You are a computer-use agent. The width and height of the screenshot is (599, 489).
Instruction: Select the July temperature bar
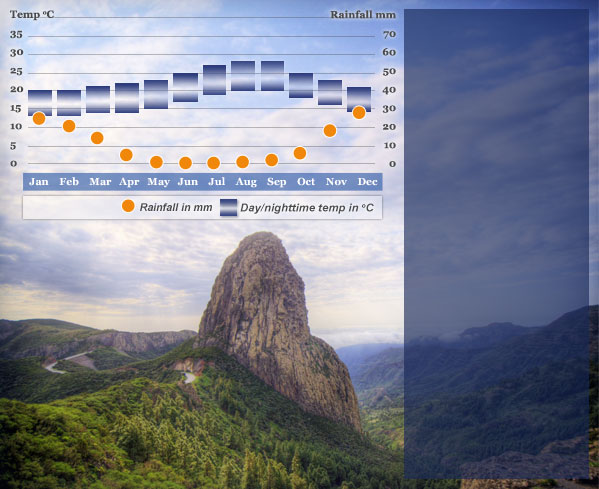pos(214,80)
